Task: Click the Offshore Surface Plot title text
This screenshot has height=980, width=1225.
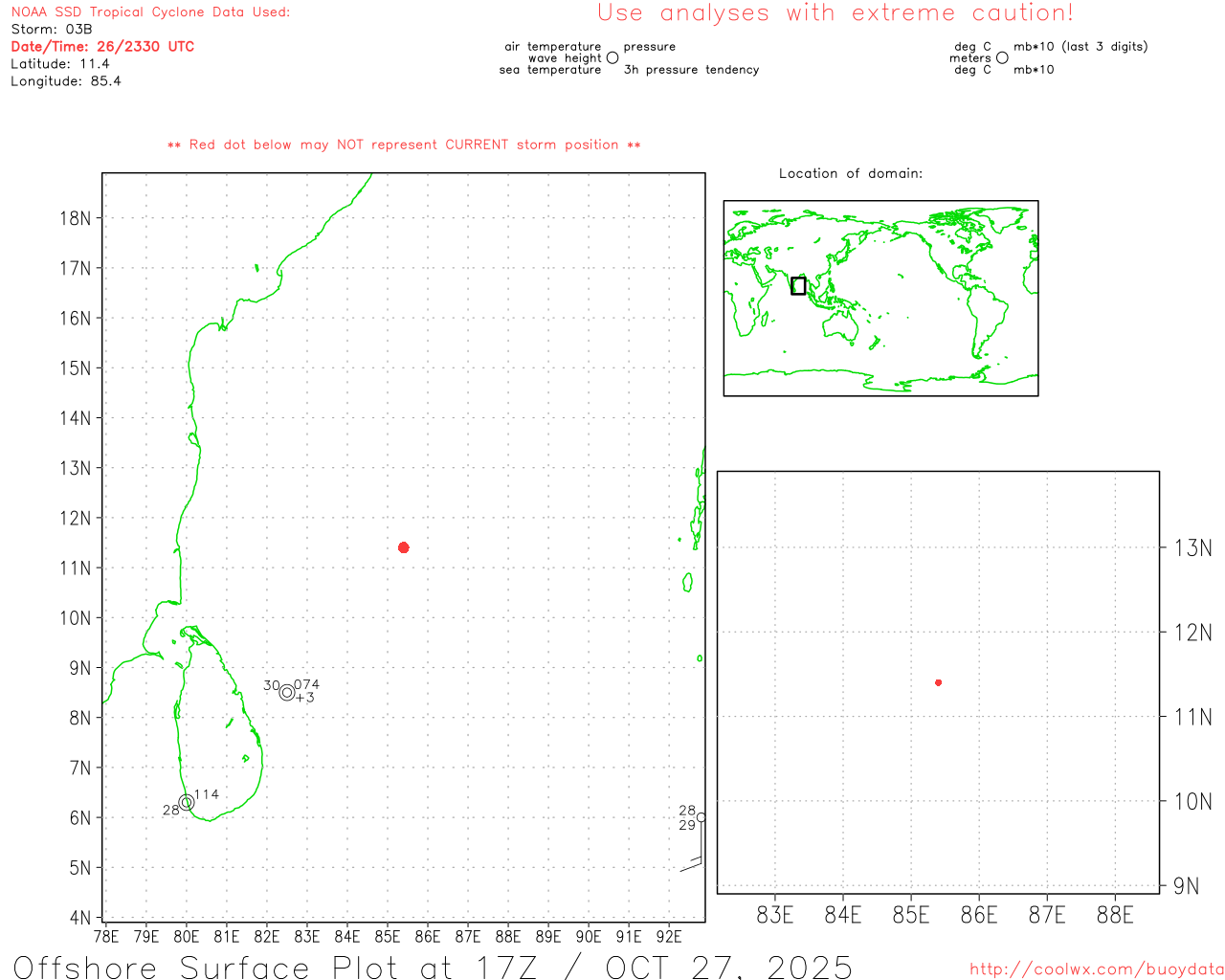Action: (x=433, y=966)
